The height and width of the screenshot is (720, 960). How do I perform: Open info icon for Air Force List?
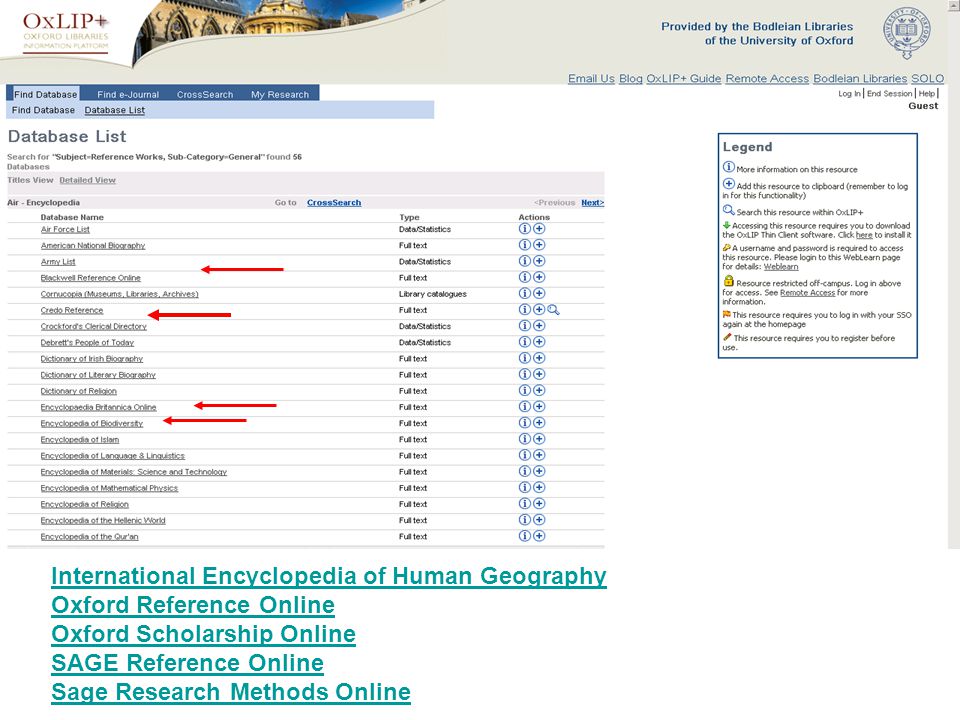[x=524, y=228]
